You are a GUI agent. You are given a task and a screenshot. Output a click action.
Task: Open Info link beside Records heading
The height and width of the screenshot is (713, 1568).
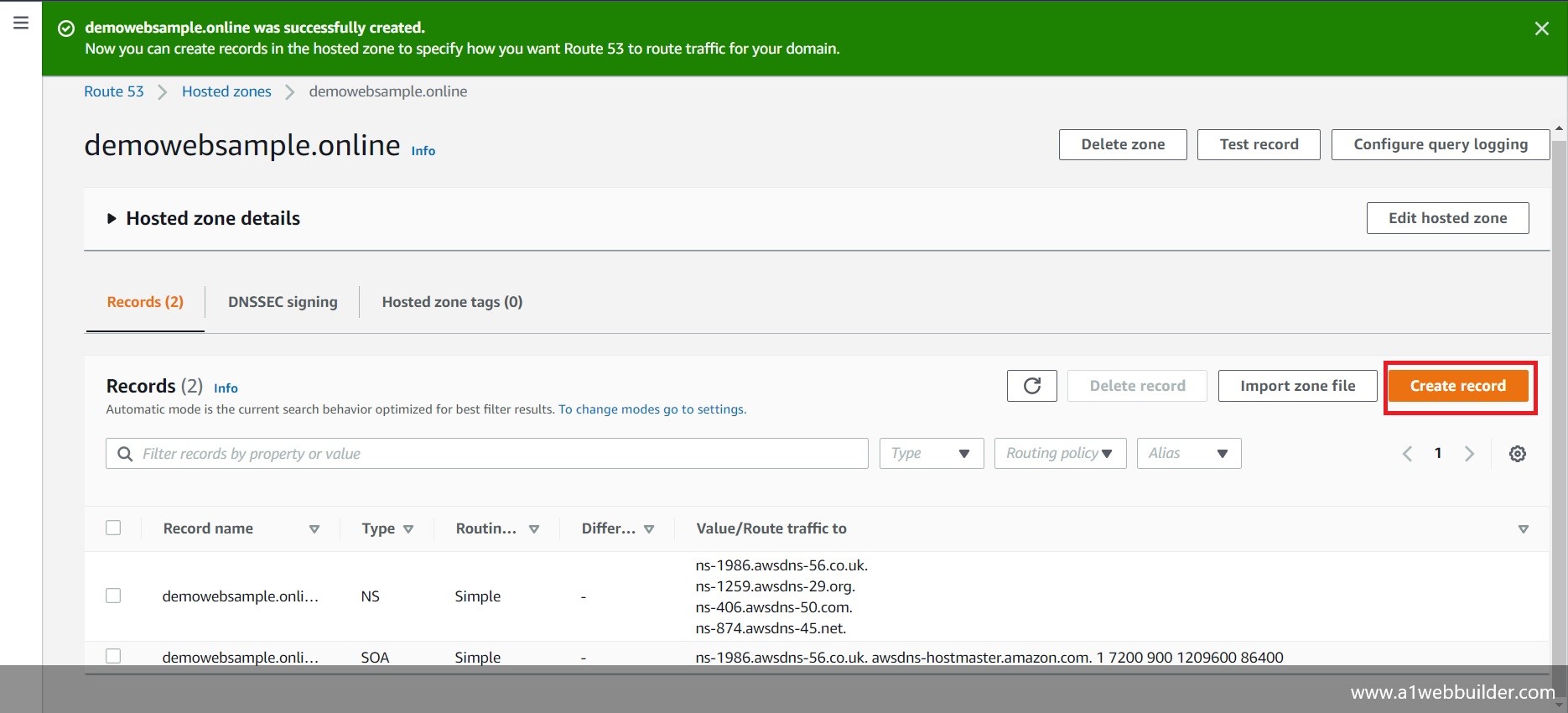click(x=226, y=388)
